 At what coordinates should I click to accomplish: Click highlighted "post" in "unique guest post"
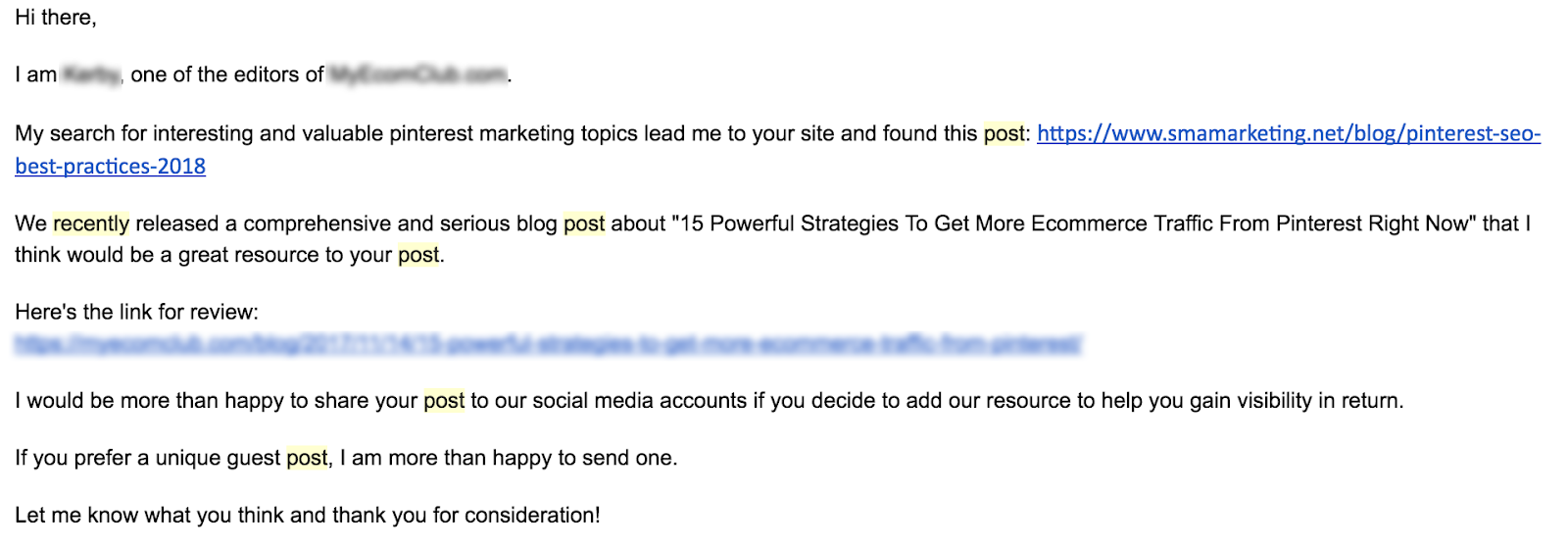[307, 458]
